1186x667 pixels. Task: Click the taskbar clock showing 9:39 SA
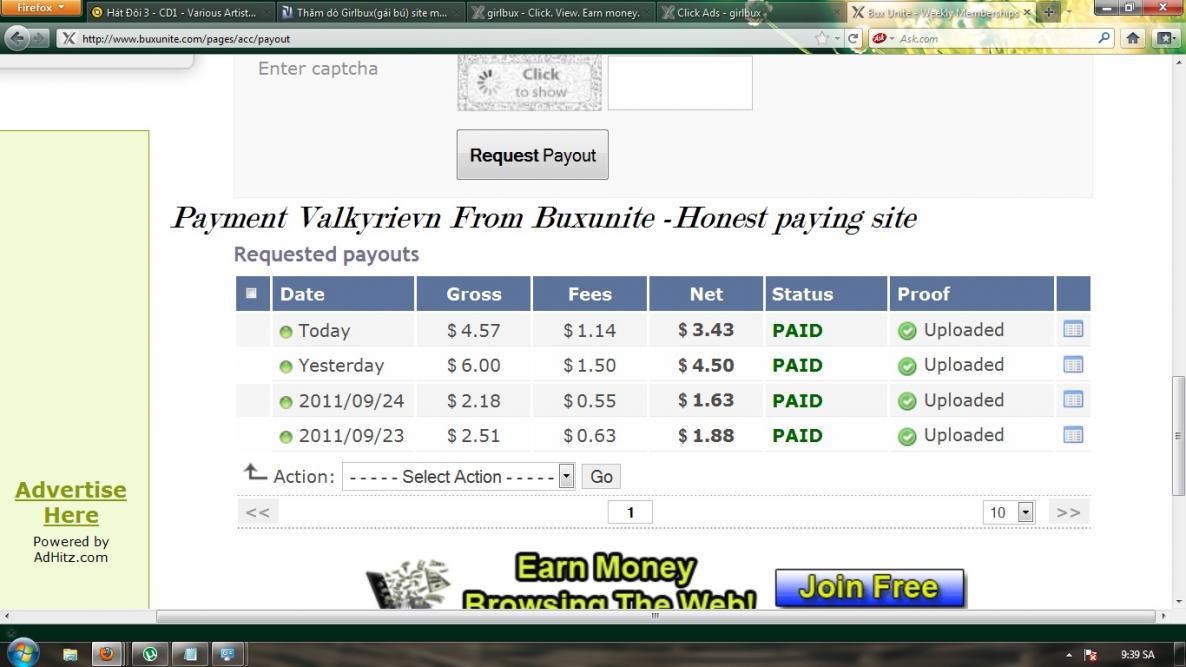coord(1138,655)
